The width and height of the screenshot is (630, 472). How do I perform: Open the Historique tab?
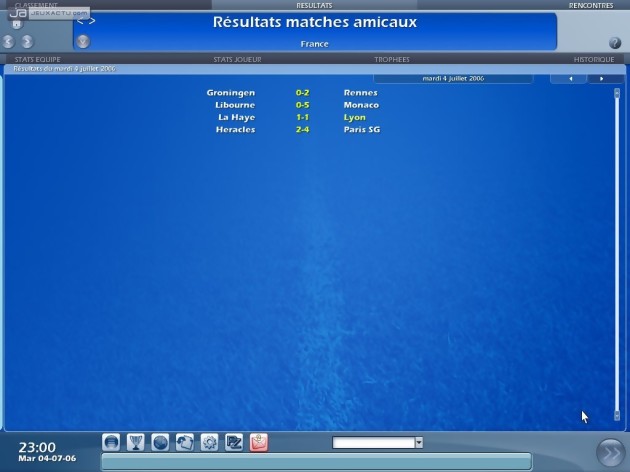[594, 60]
